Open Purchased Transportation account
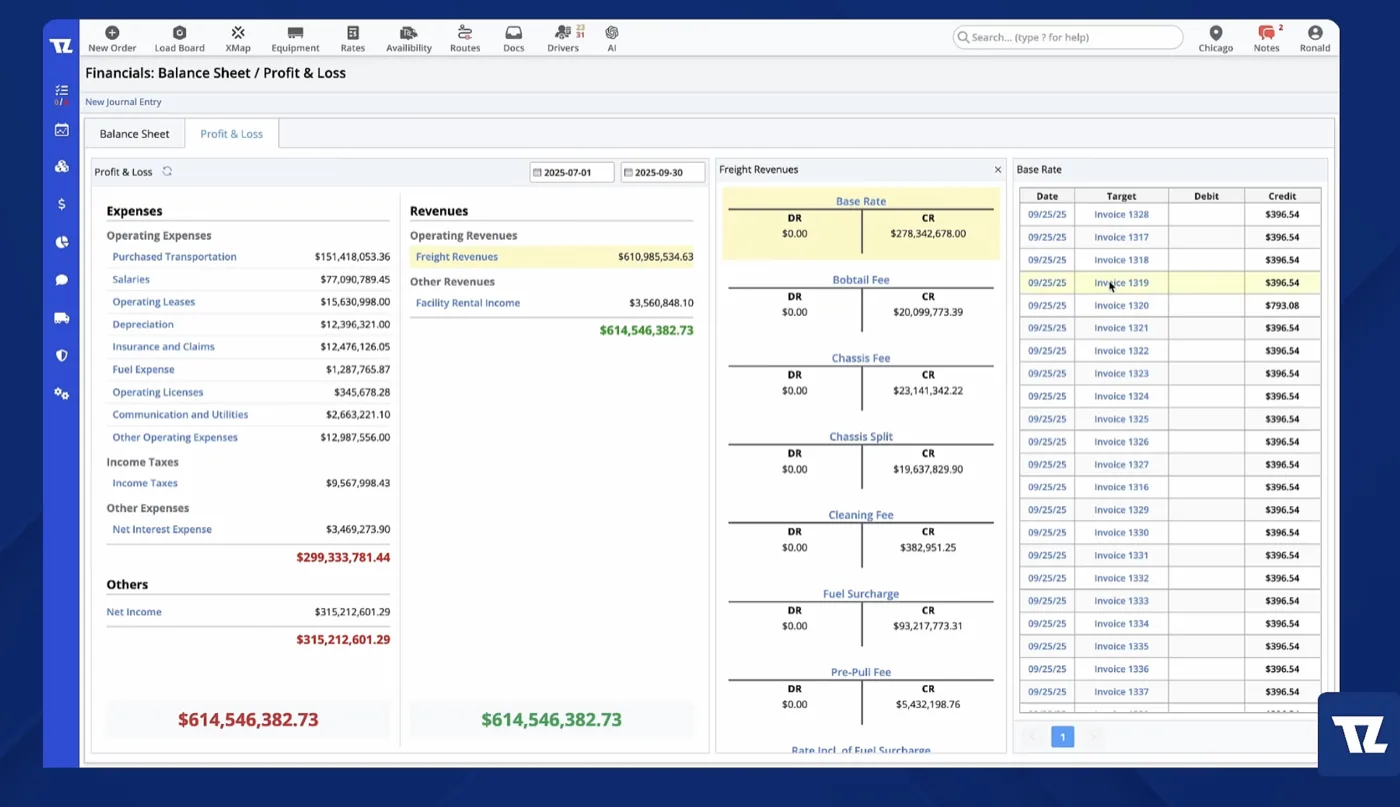 (174, 257)
